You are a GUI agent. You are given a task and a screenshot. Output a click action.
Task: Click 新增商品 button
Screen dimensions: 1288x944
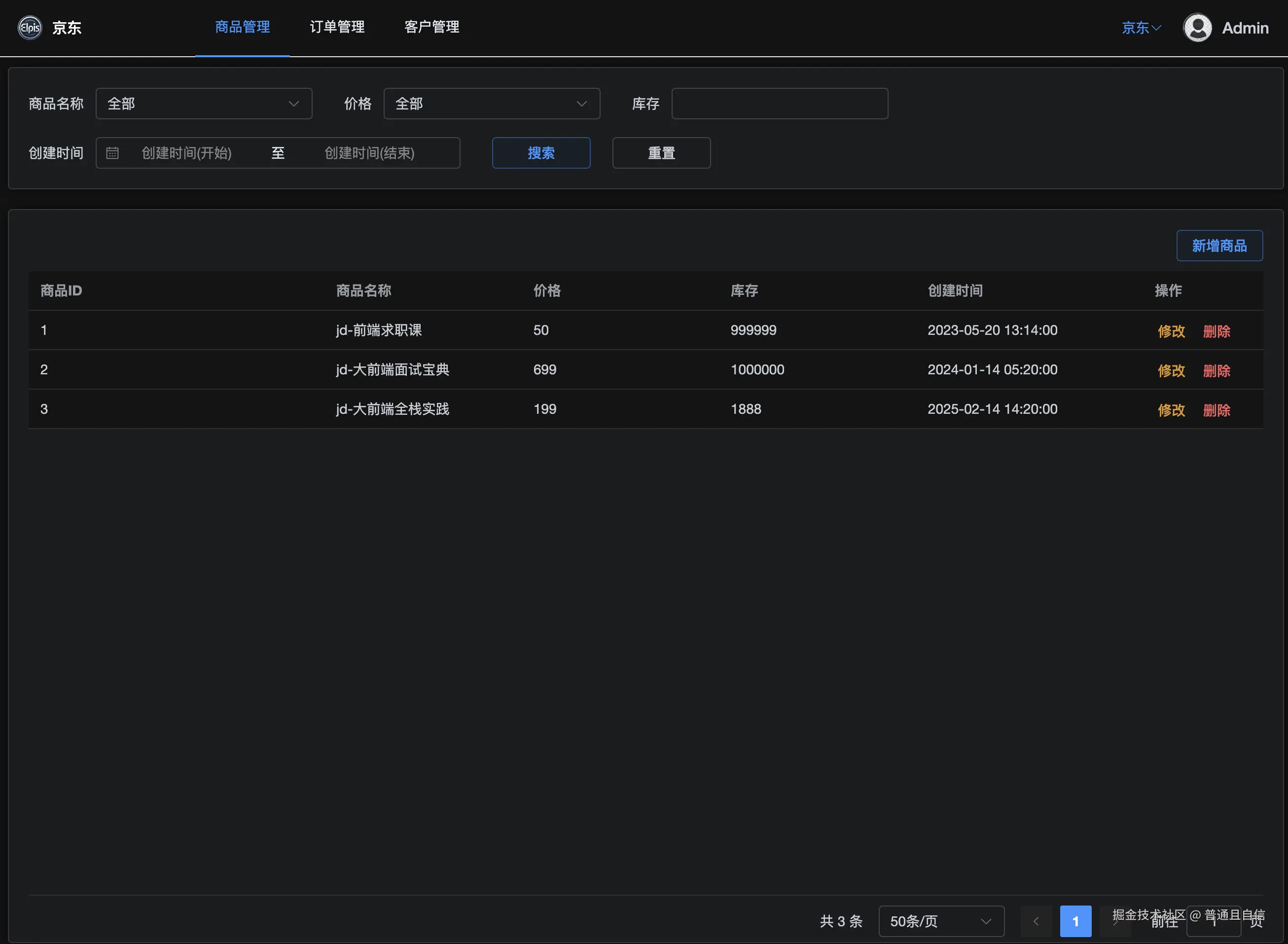(1219, 246)
